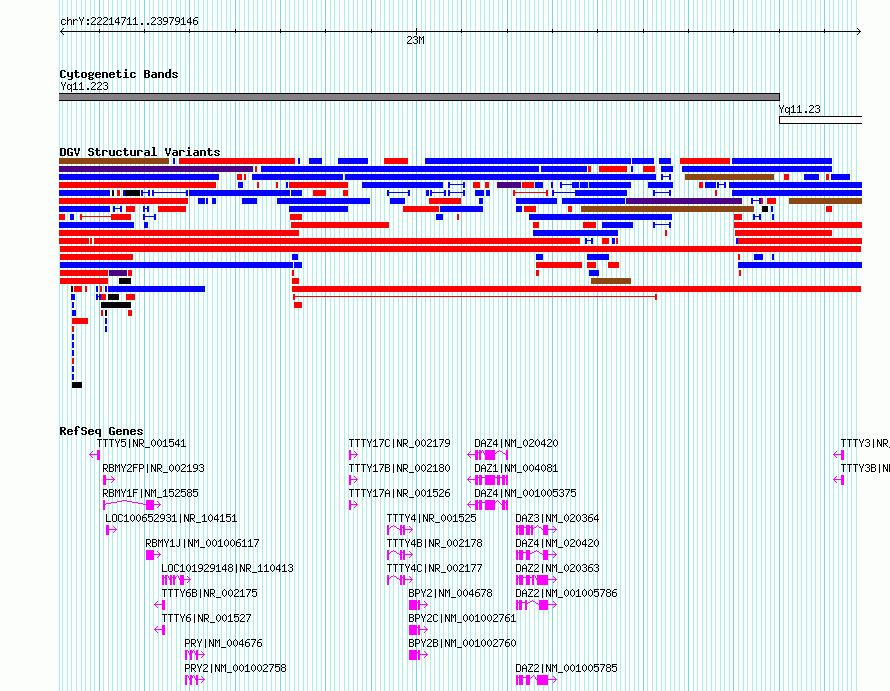Open the RBMY1J|NM_001006117 gene label
The image size is (890, 691).
tap(202, 543)
